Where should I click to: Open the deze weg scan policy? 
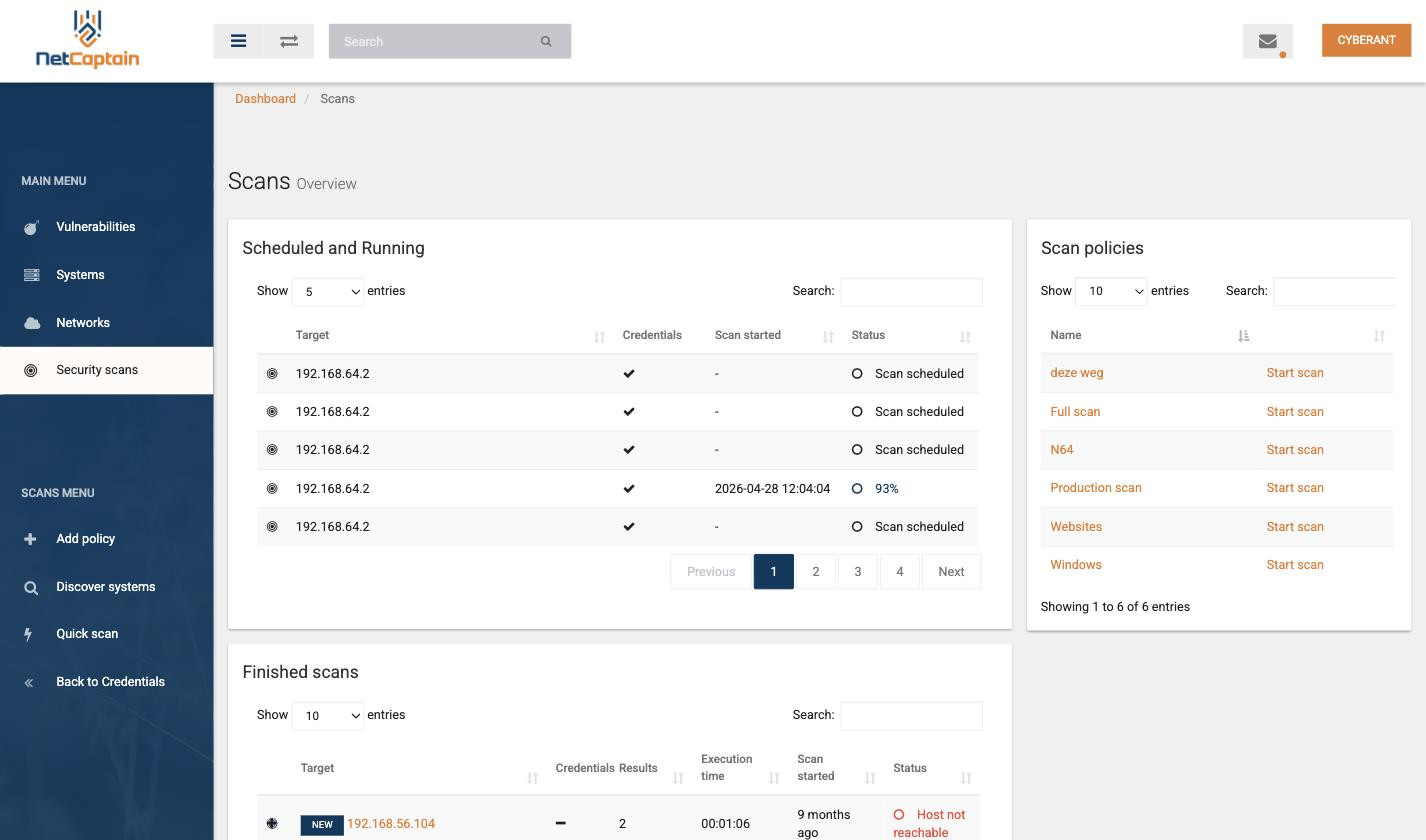pyautogui.click(x=1077, y=373)
